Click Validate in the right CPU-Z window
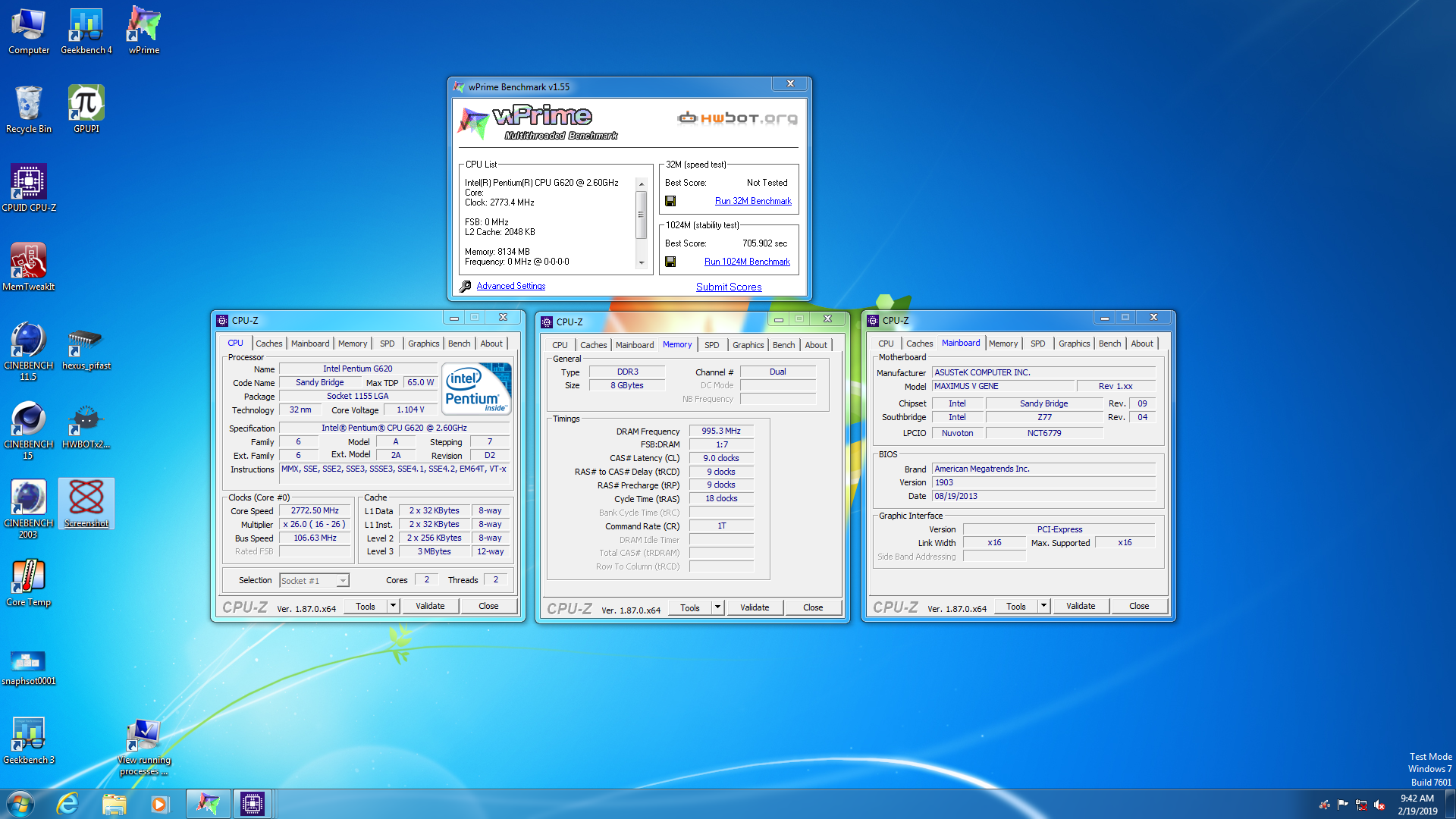 click(x=1081, y=606)
